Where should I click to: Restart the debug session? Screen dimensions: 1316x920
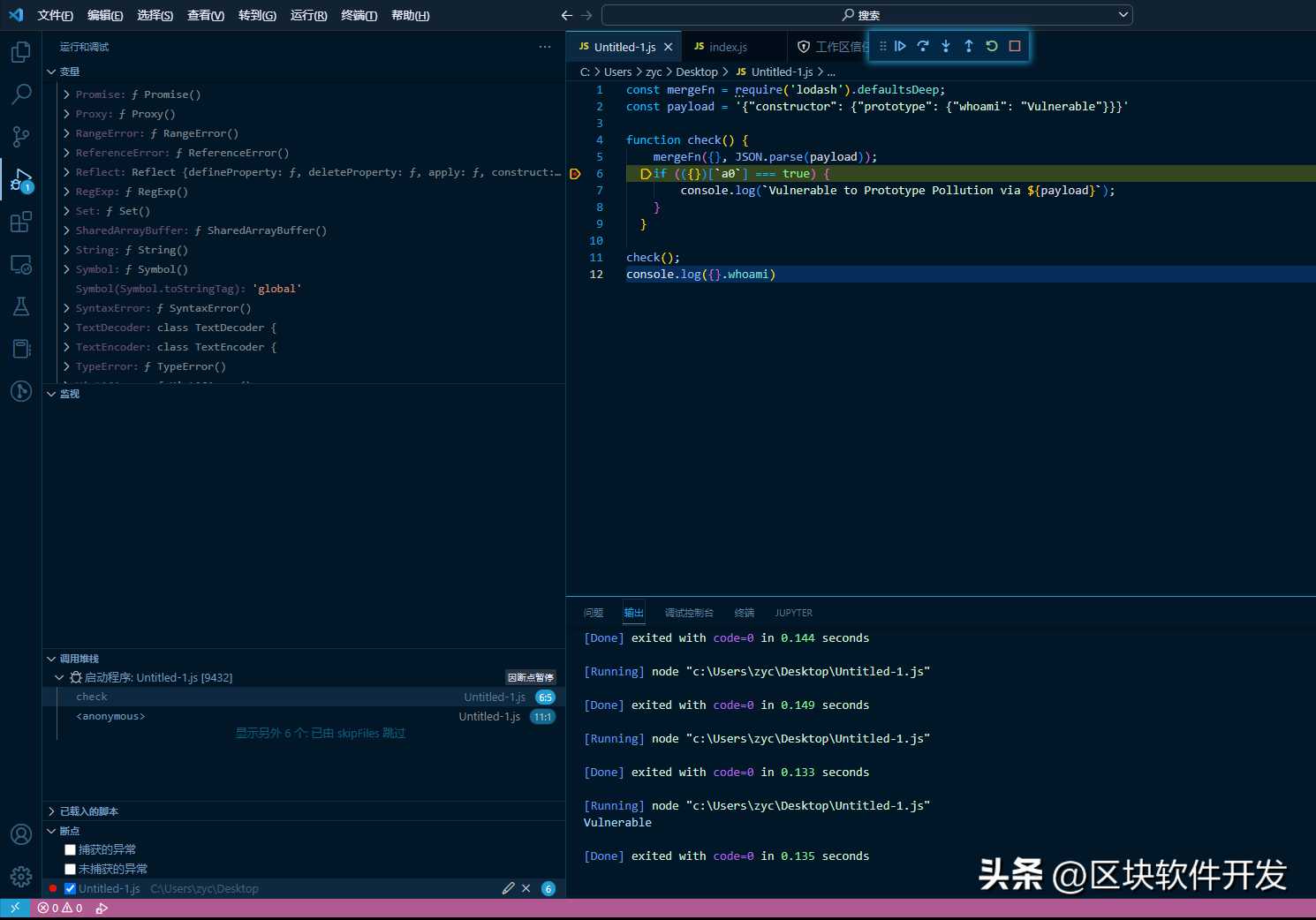[992, 46]
